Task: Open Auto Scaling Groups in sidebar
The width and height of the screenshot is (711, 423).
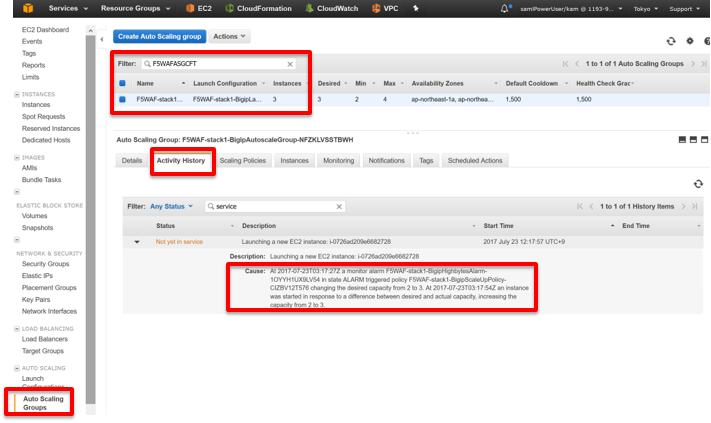Action: click(43, 403)
